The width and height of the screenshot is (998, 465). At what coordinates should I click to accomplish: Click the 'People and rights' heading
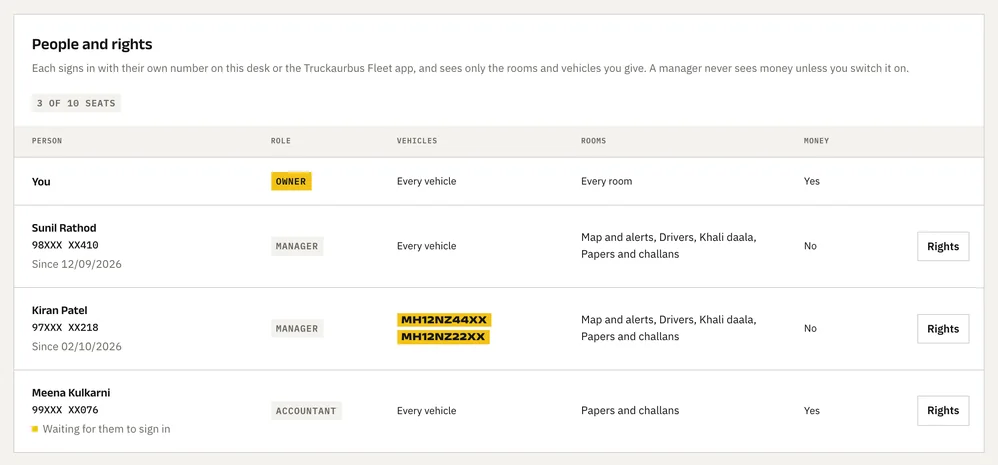(x=92, y=45)
